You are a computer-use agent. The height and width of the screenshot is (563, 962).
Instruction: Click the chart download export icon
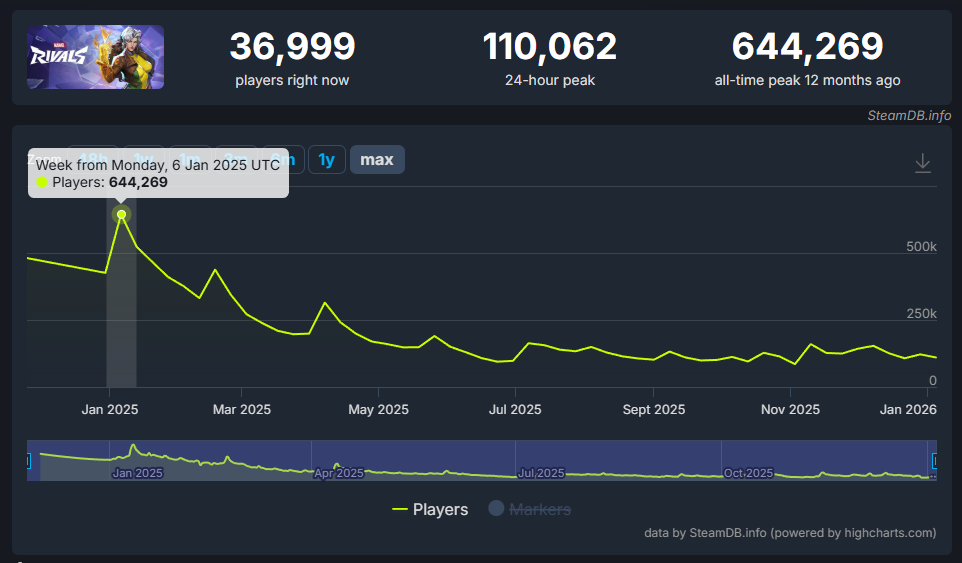pos(923,163)
